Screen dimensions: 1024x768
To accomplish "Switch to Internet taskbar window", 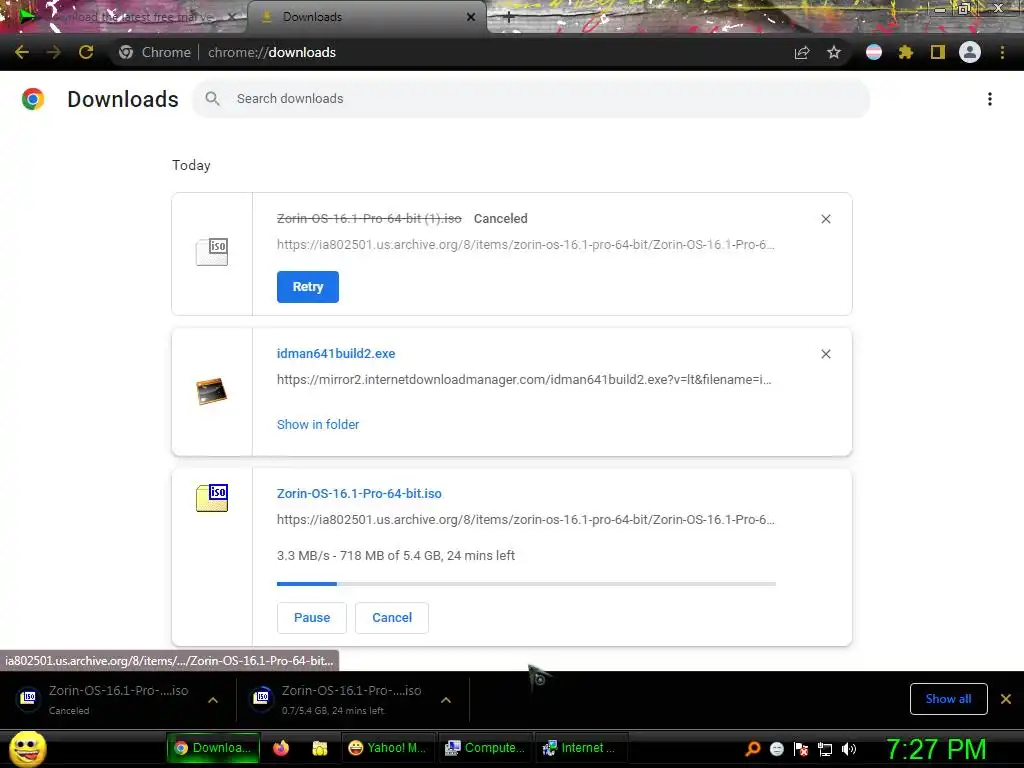I will click(x=580, y=748).
